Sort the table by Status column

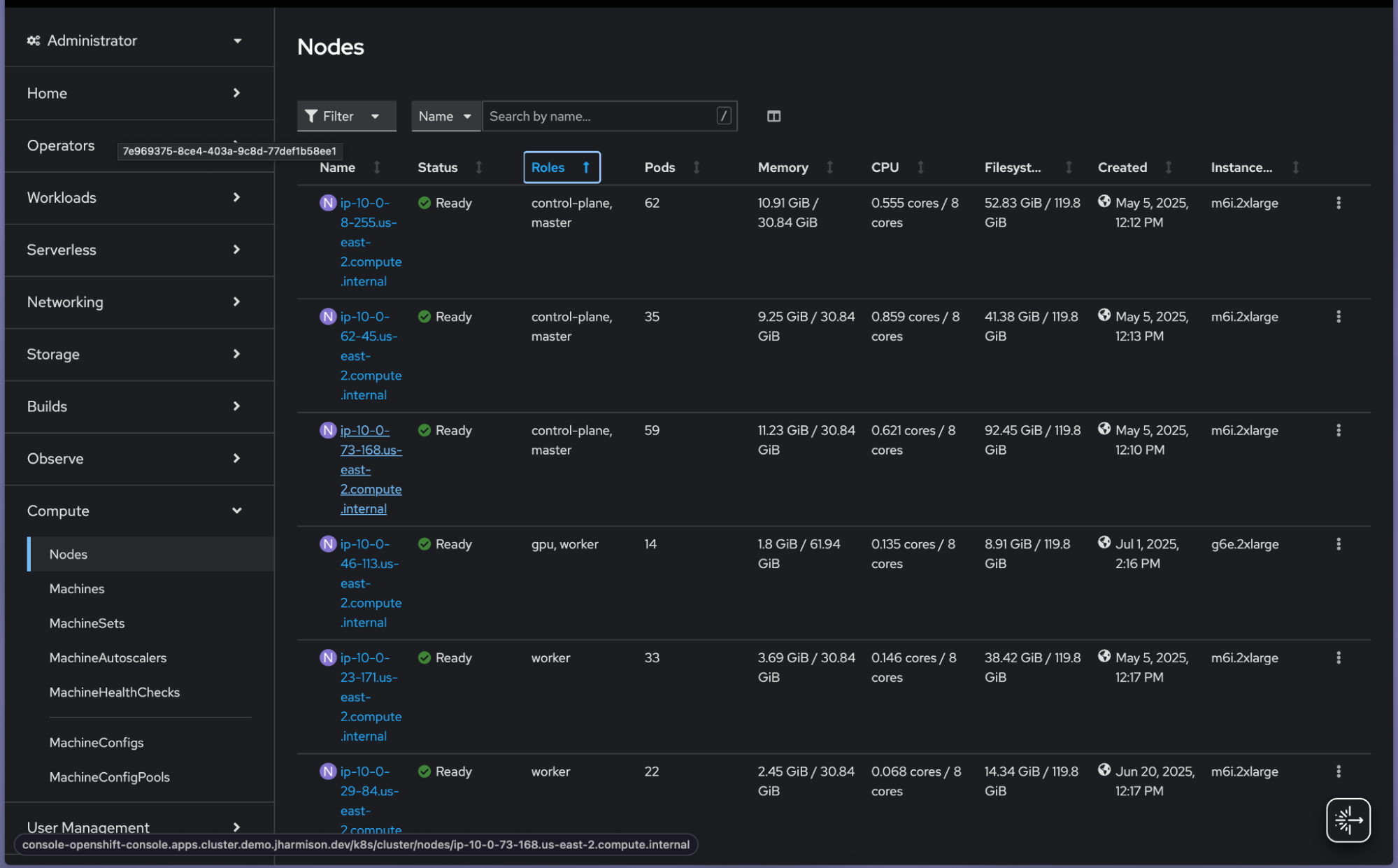tap(437, 167)
